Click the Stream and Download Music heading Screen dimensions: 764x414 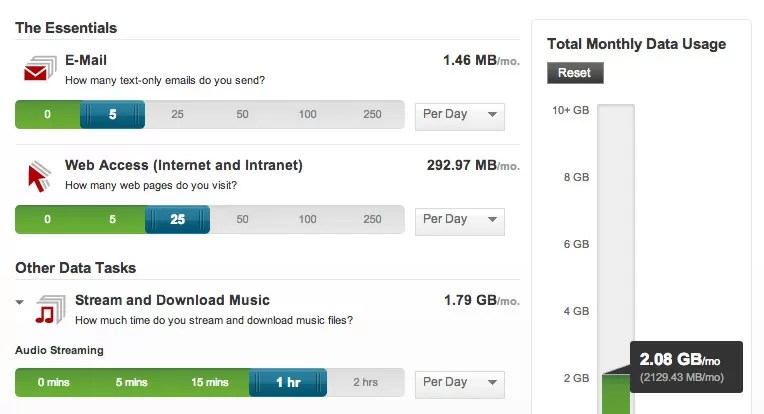pyautogui.click(x=172, y=300)
